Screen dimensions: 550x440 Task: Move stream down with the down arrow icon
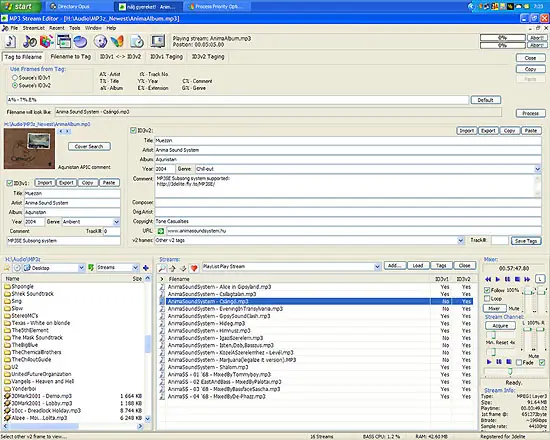(183, 268)
